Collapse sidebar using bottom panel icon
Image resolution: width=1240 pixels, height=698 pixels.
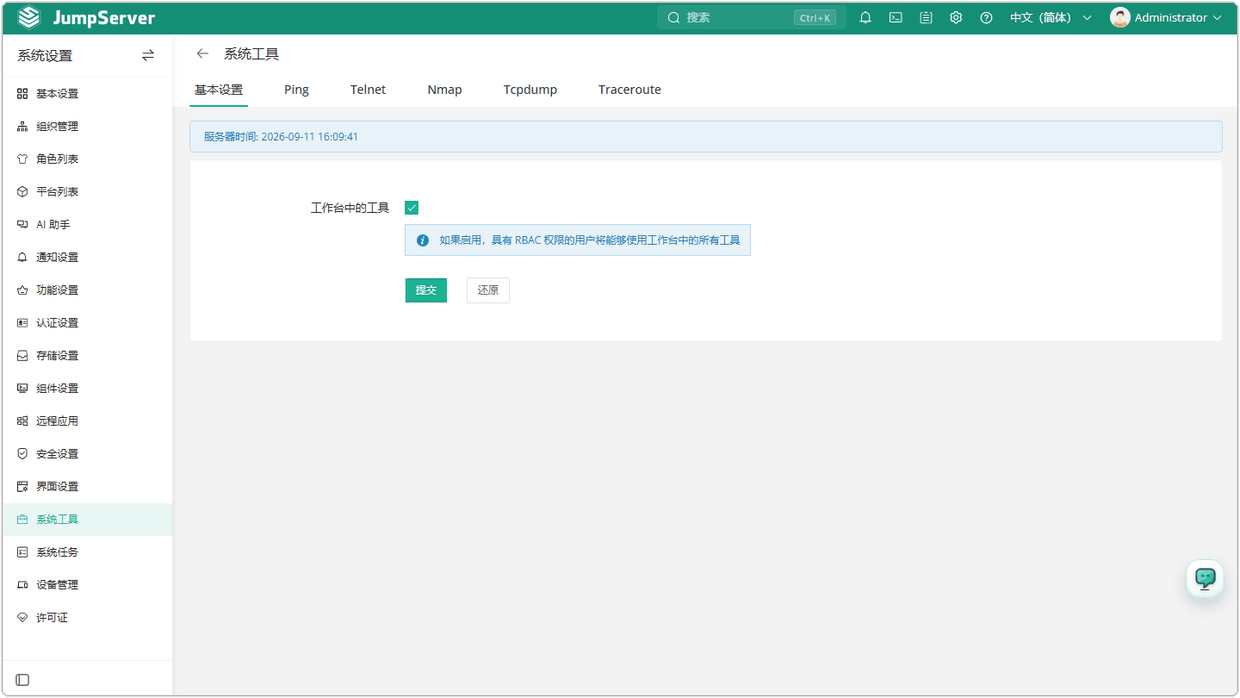tap(22, 680)
